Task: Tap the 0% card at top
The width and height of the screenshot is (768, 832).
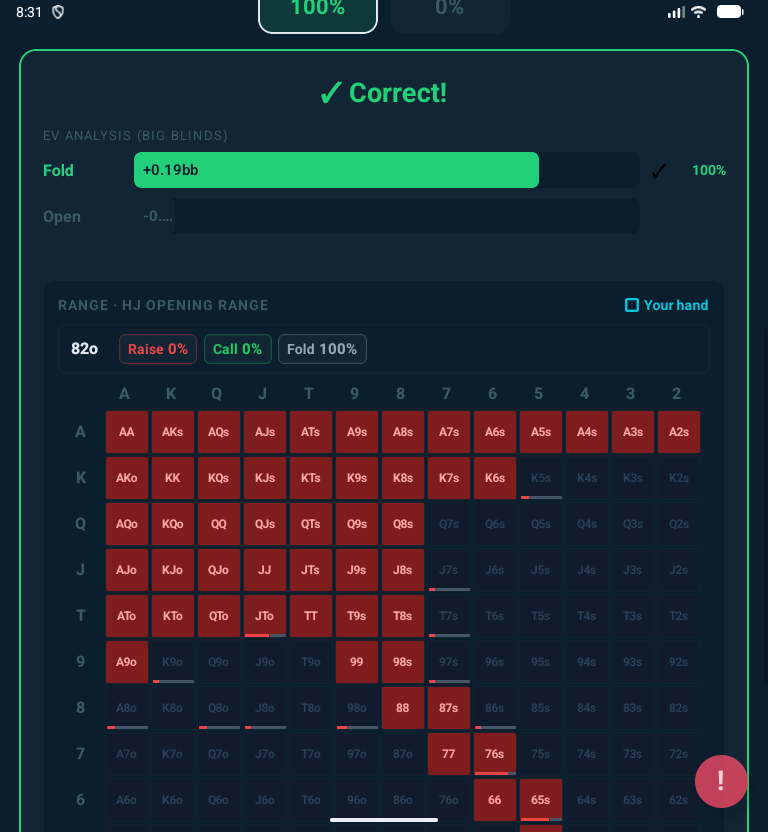Action: pos(450,10)
